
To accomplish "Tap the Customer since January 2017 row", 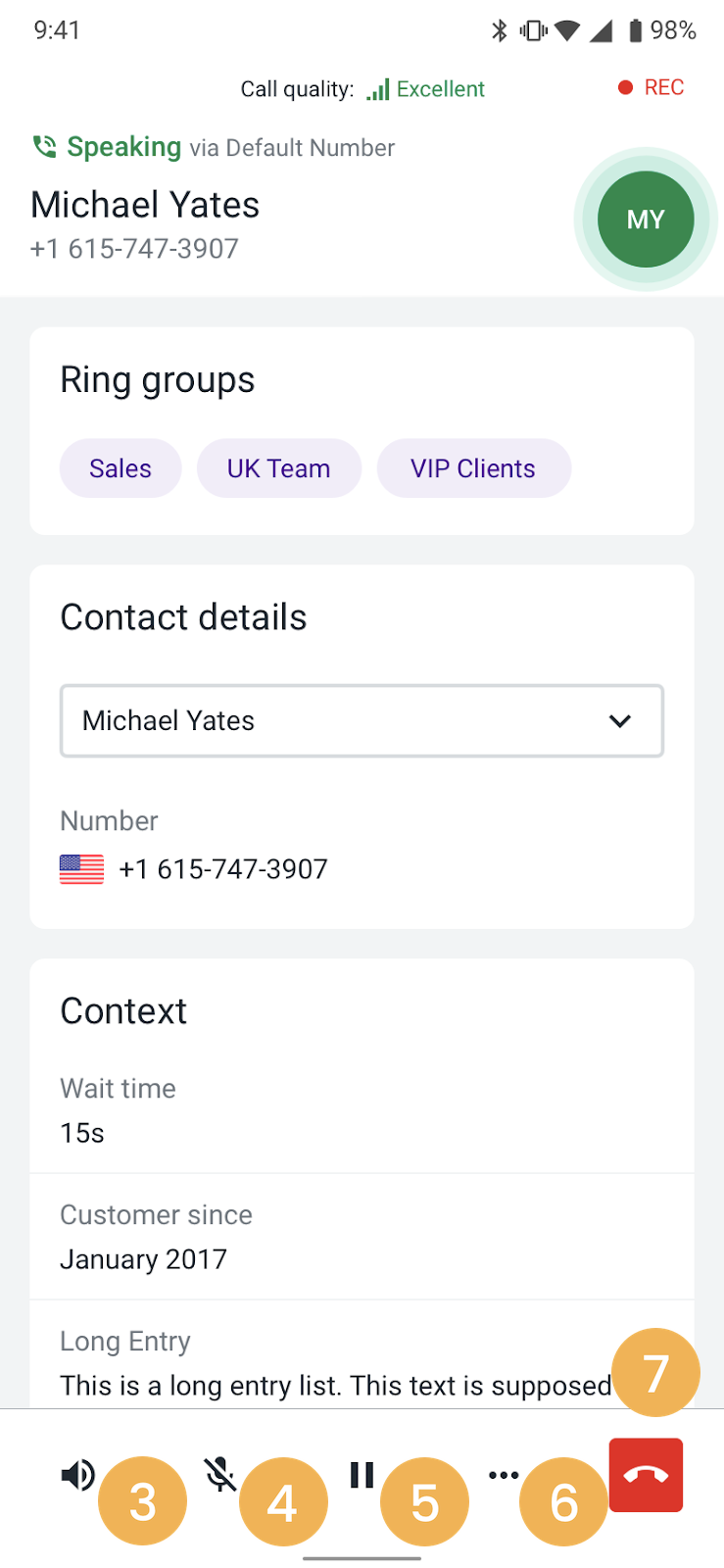I will click(x=362, y=1237).
